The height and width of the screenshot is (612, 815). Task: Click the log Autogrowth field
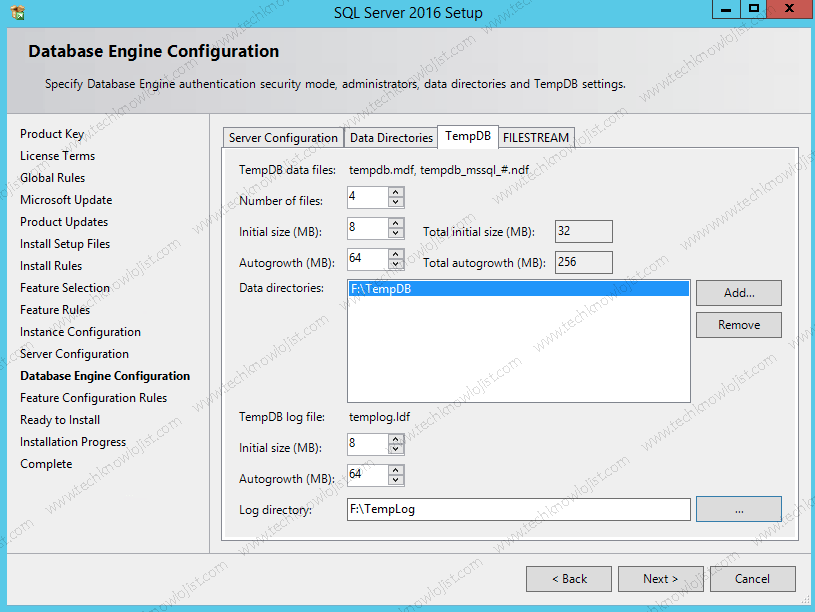pyautogui.click(x=367, y=475)
